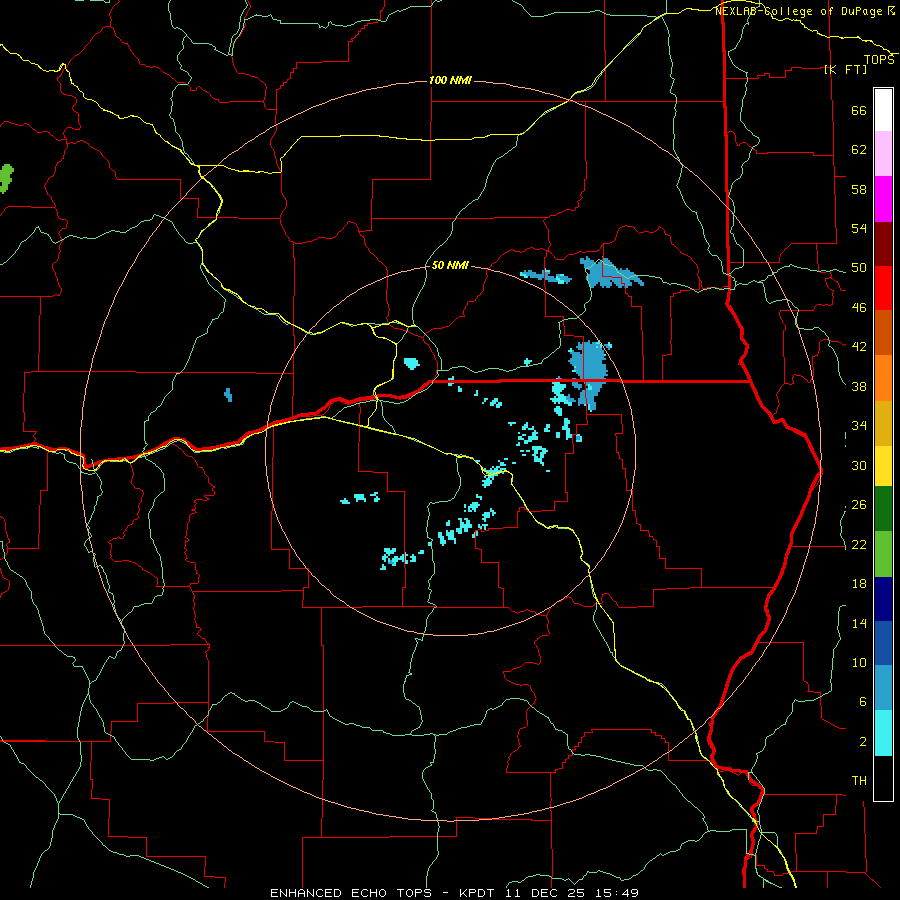900x900 pixels.
Task: Click the medium blue swatch near 10
Action: [883, 643]
